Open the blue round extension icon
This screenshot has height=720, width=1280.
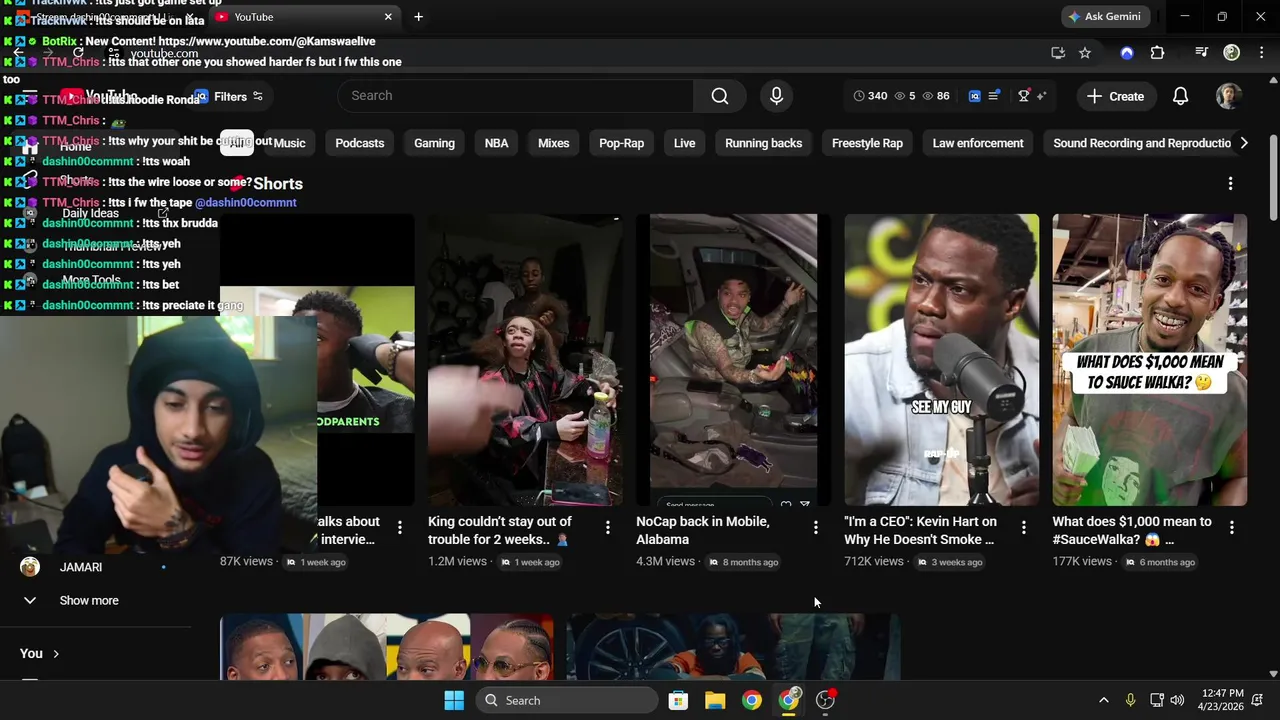pyautogui.click(x=1127, y=53)
